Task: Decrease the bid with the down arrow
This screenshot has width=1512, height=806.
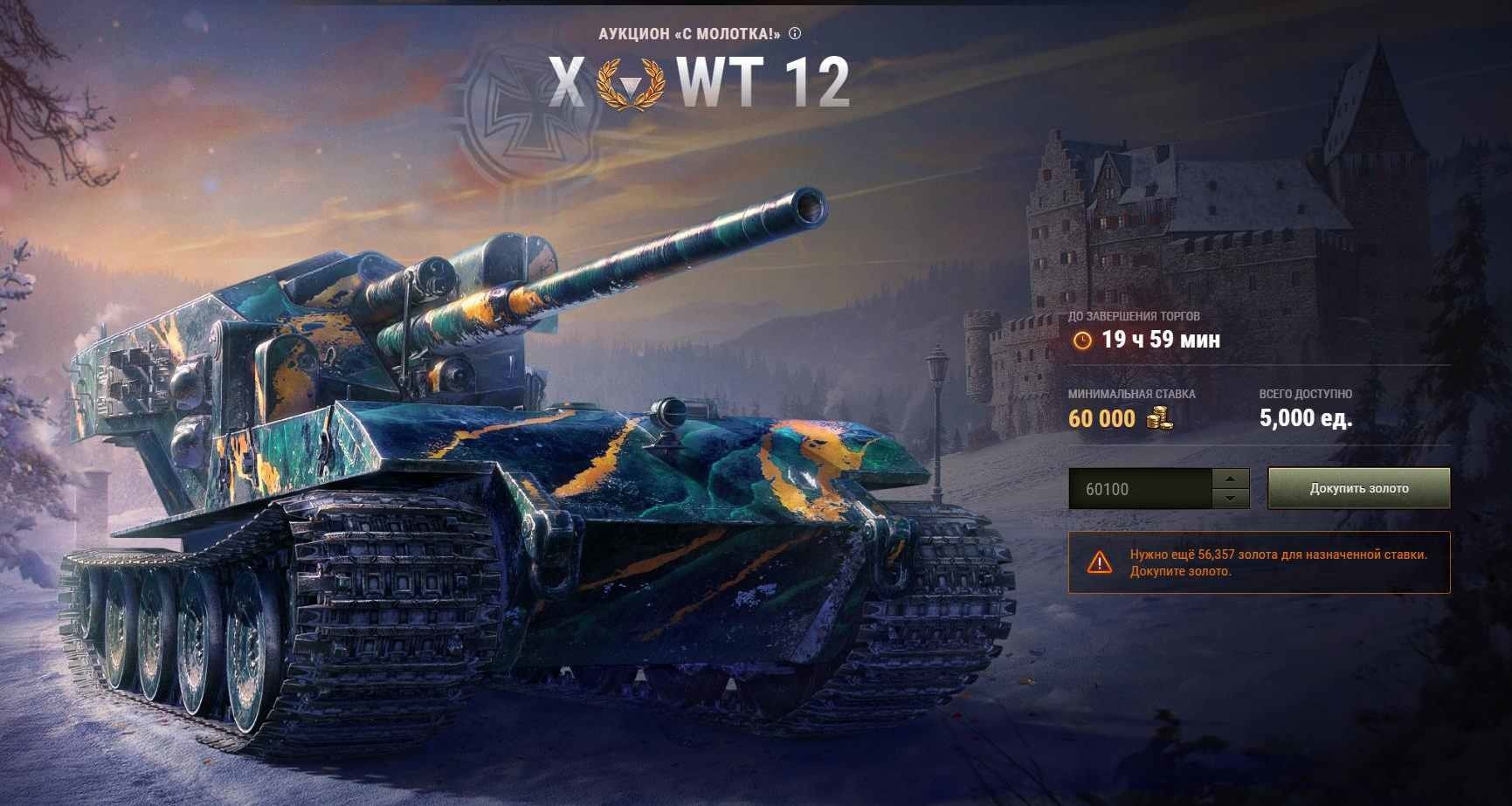Action: click(x=1231, y=499)
